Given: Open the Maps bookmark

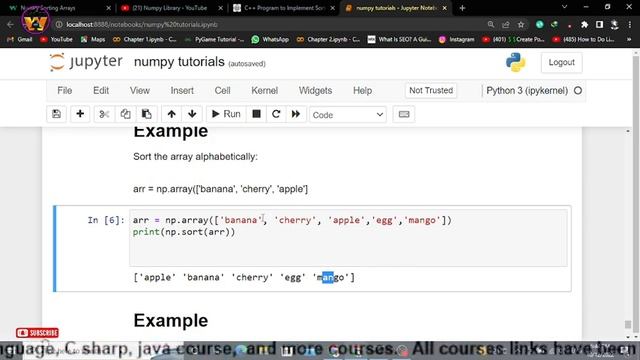Looking at the screenshot, I should pyautogui.click(x=93, y=40).
